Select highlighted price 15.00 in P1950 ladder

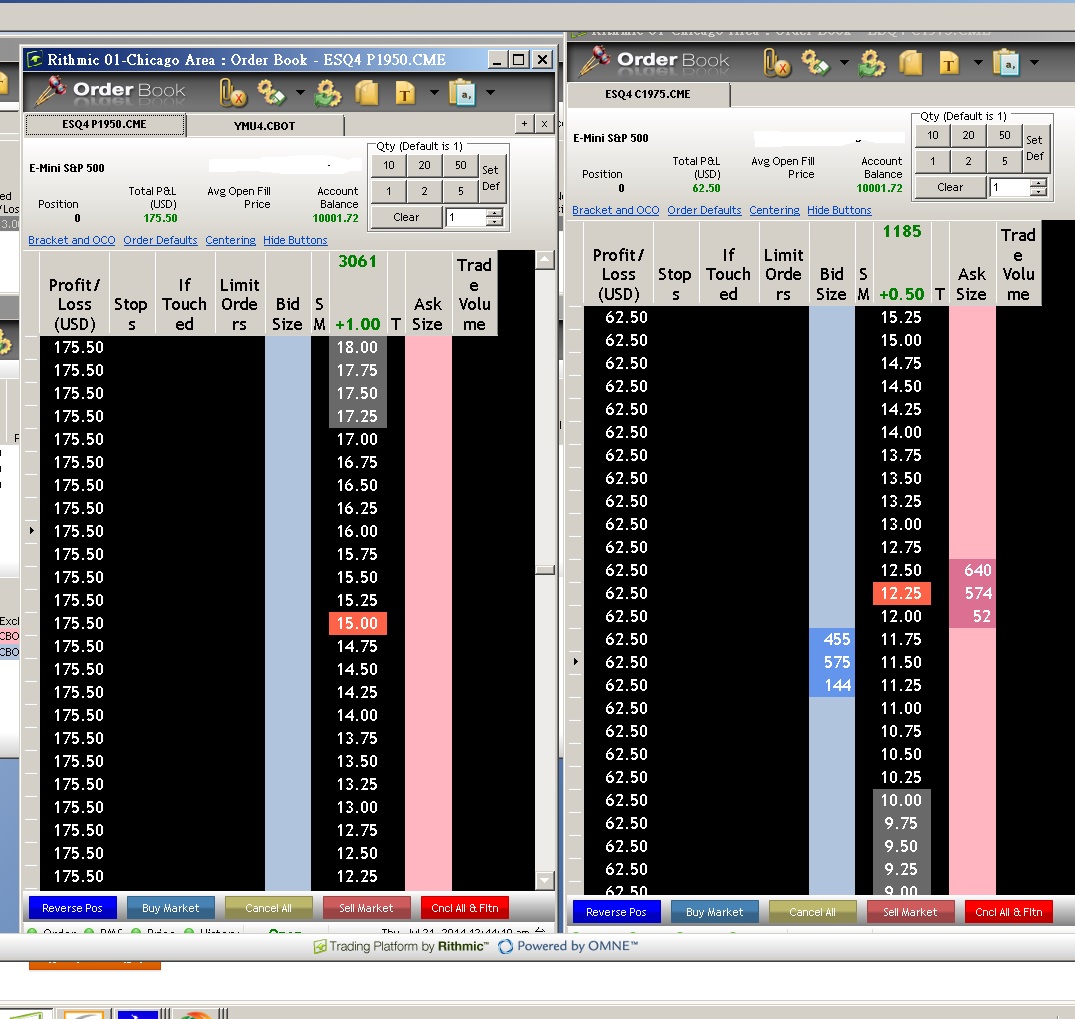[x=358, y=623]
